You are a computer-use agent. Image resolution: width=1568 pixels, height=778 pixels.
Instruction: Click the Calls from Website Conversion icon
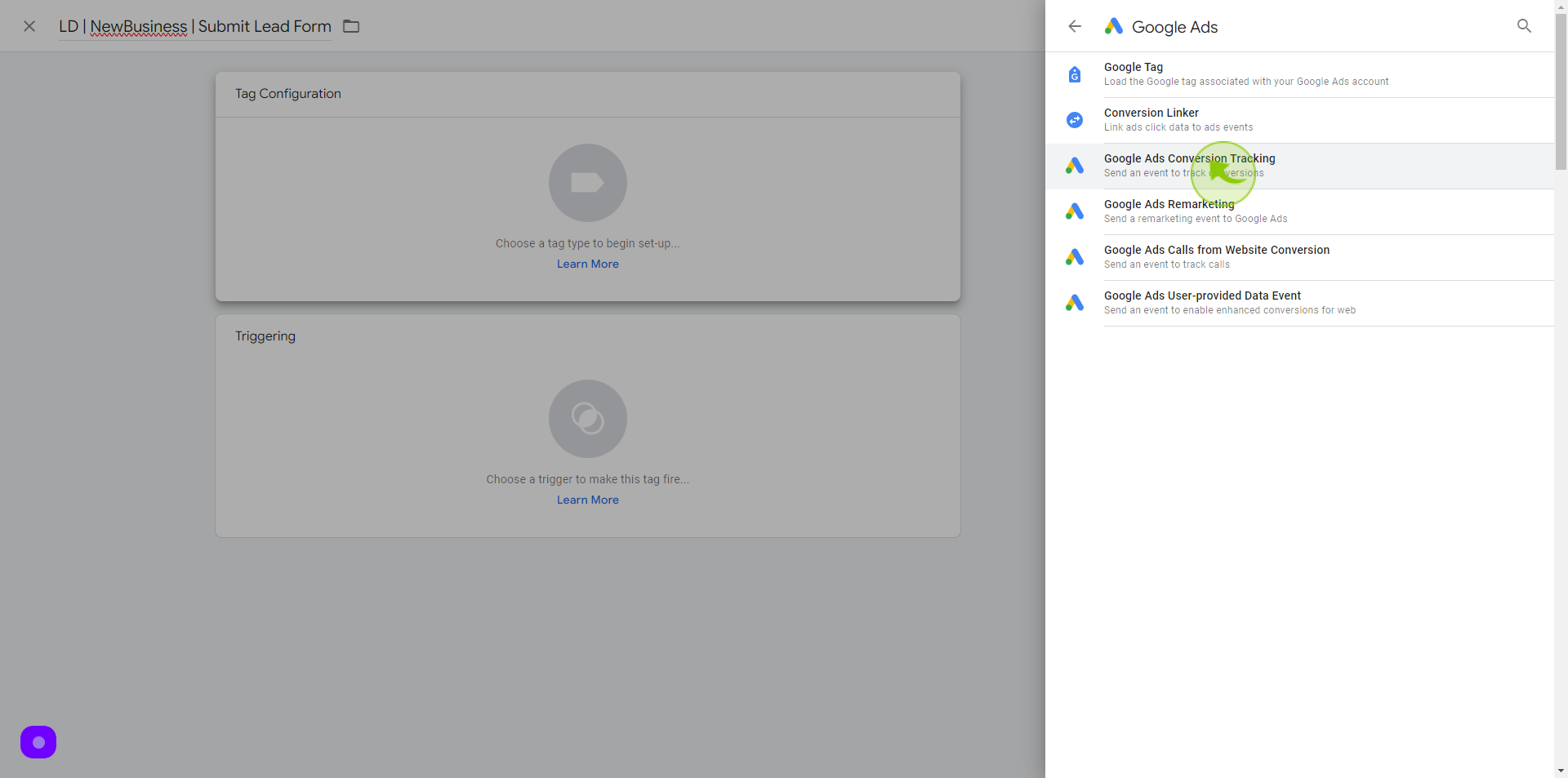1075,257
